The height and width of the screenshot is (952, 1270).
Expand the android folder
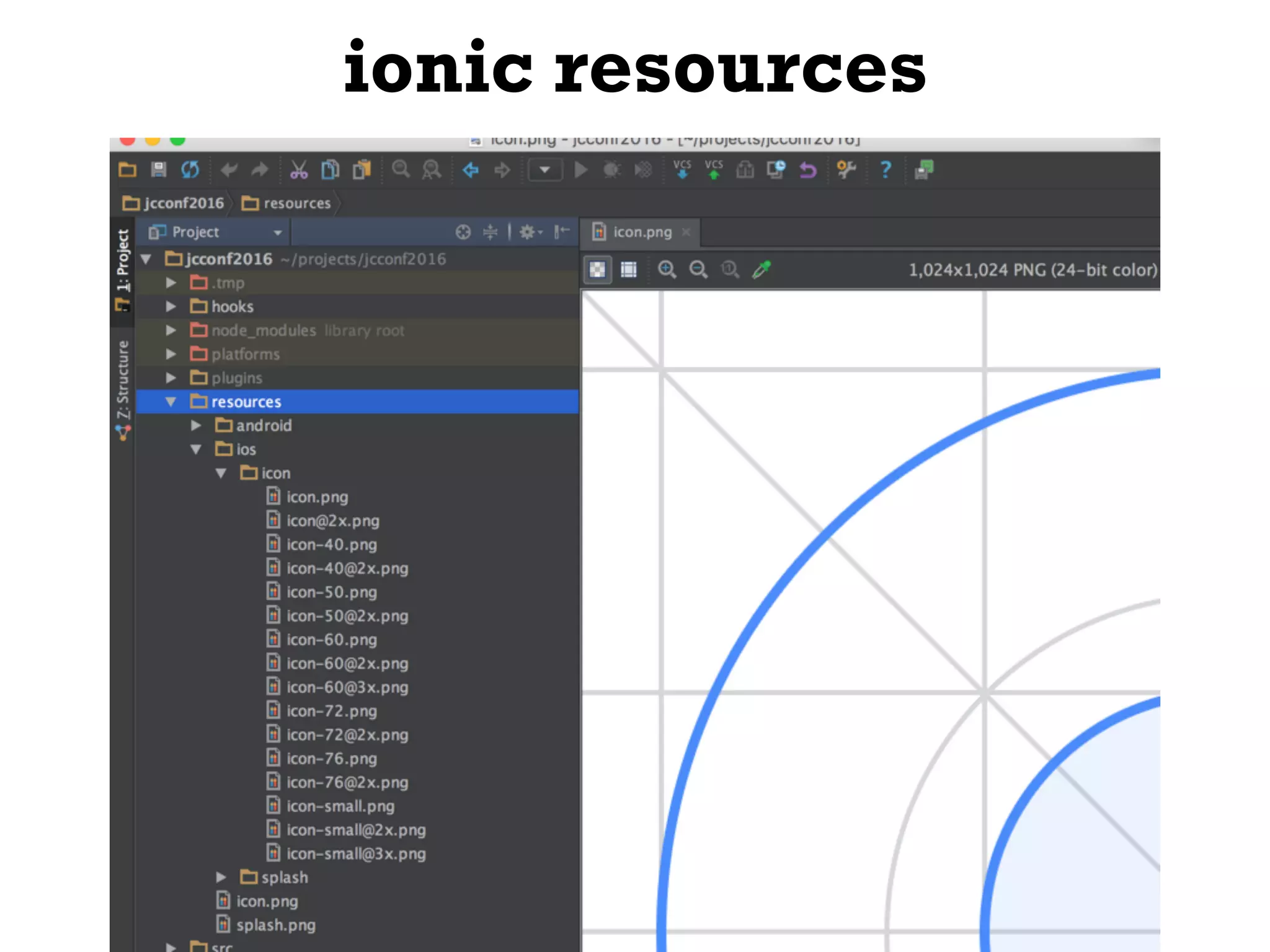tap(196, 425)
